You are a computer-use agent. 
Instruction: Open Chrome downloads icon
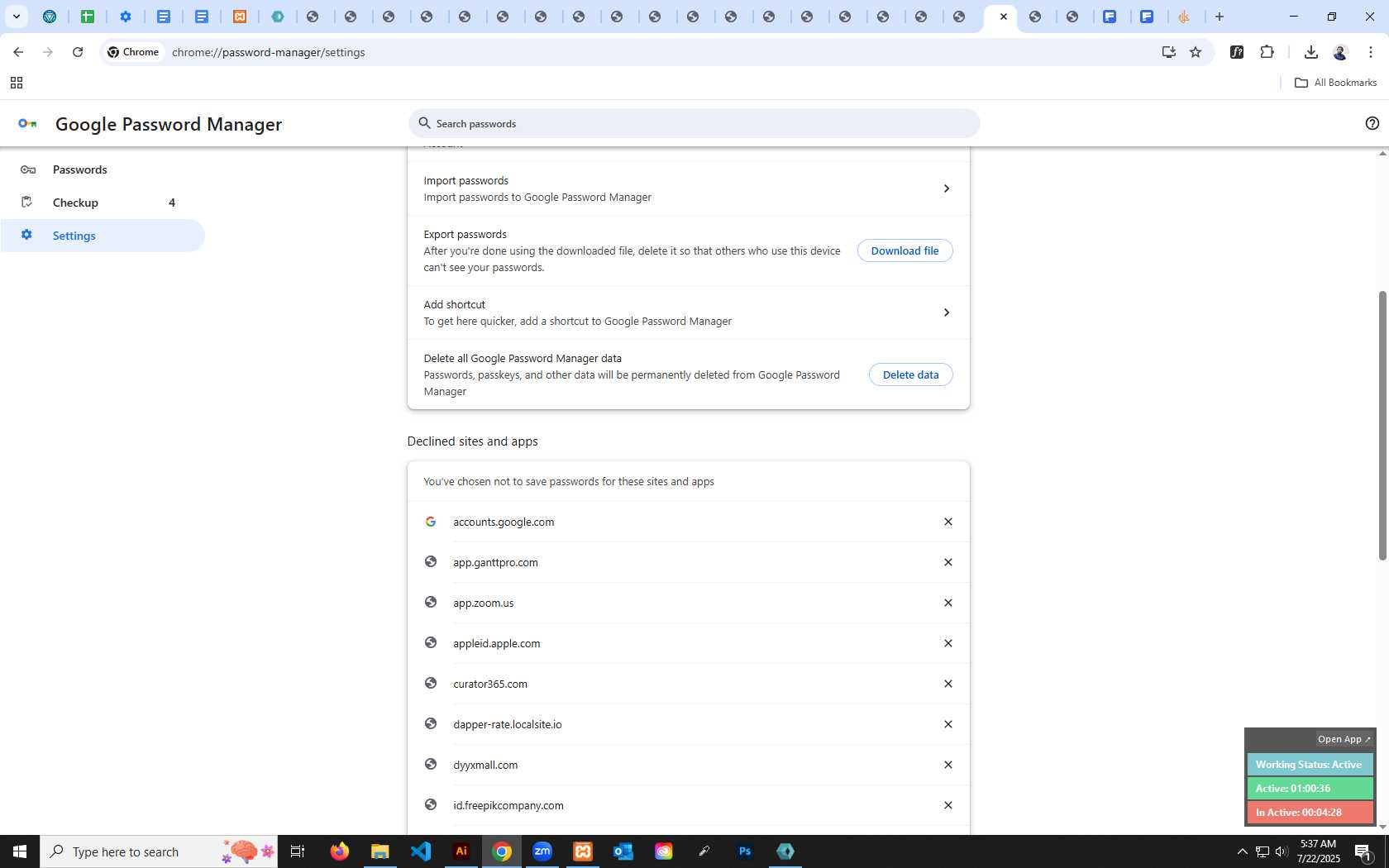[1310, 52]
